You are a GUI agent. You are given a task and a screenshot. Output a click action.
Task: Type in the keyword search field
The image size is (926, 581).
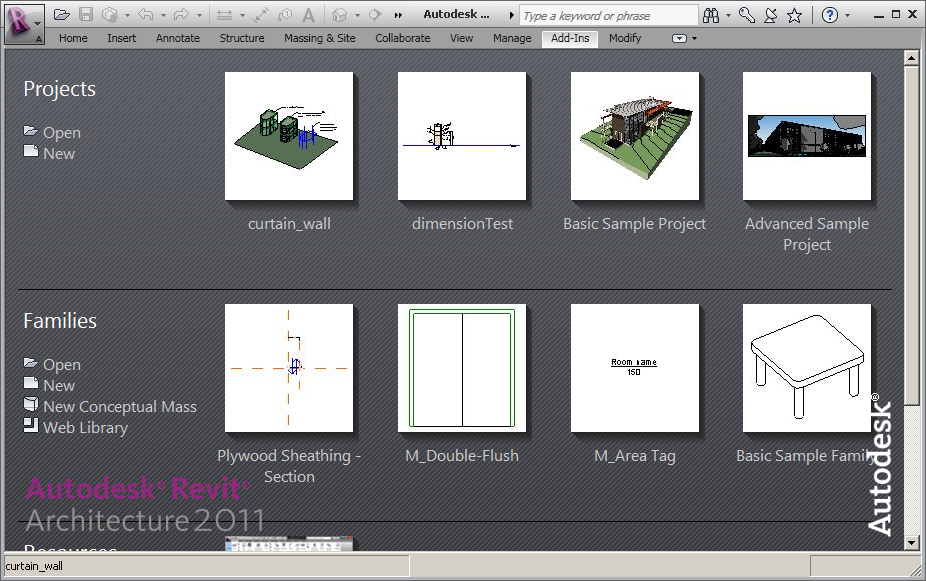[x=608, y=15]
